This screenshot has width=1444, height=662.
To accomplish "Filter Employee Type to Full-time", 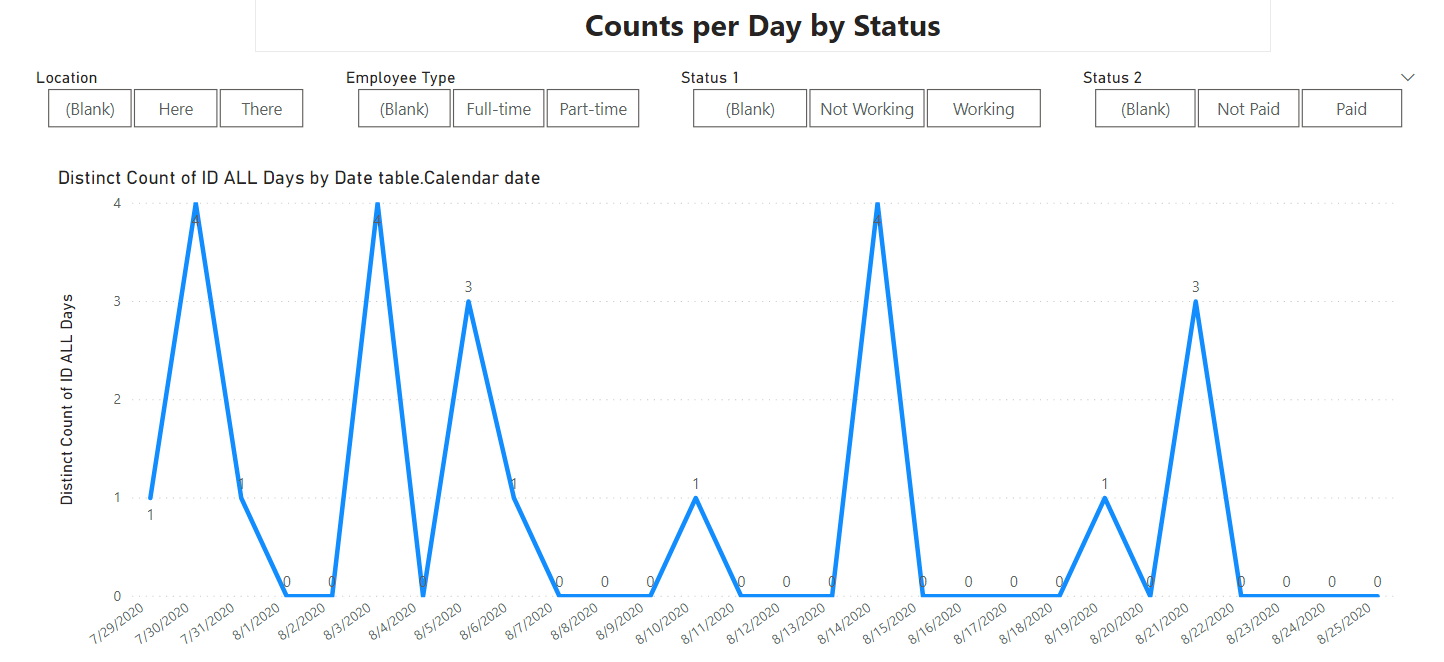I will (x=498, y=109).
